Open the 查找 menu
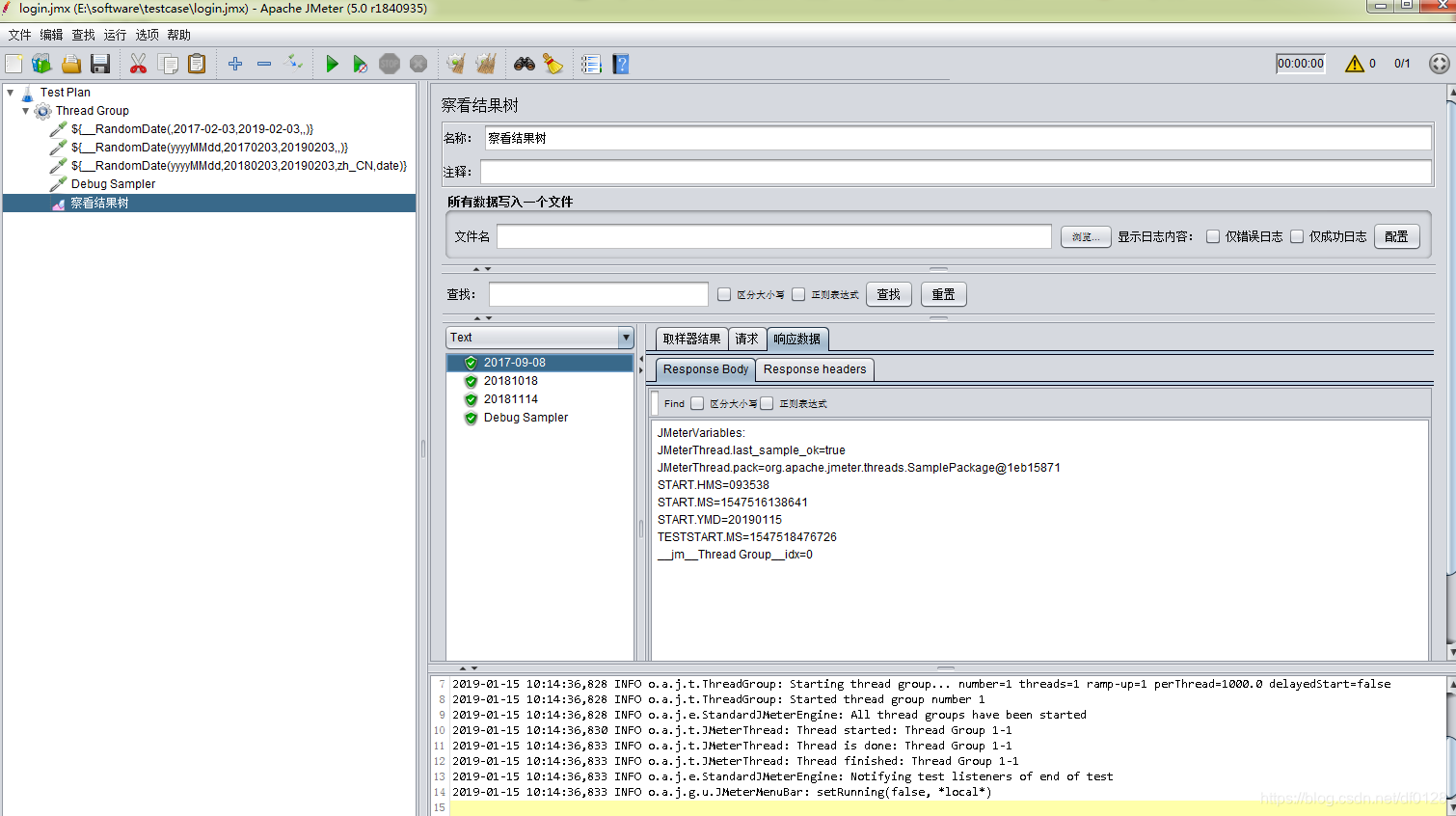This screenshot has width=1456, height=816. pyautogui.click(x=84, y=35)
